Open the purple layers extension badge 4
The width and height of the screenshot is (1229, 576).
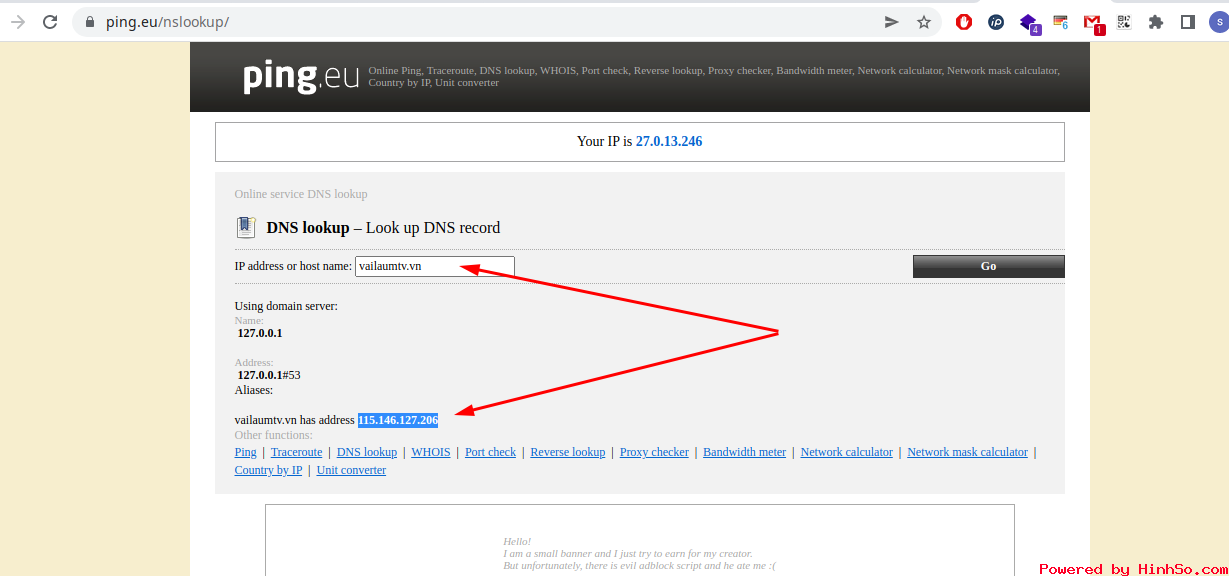pyautogui.click(x=1029, y=23)
